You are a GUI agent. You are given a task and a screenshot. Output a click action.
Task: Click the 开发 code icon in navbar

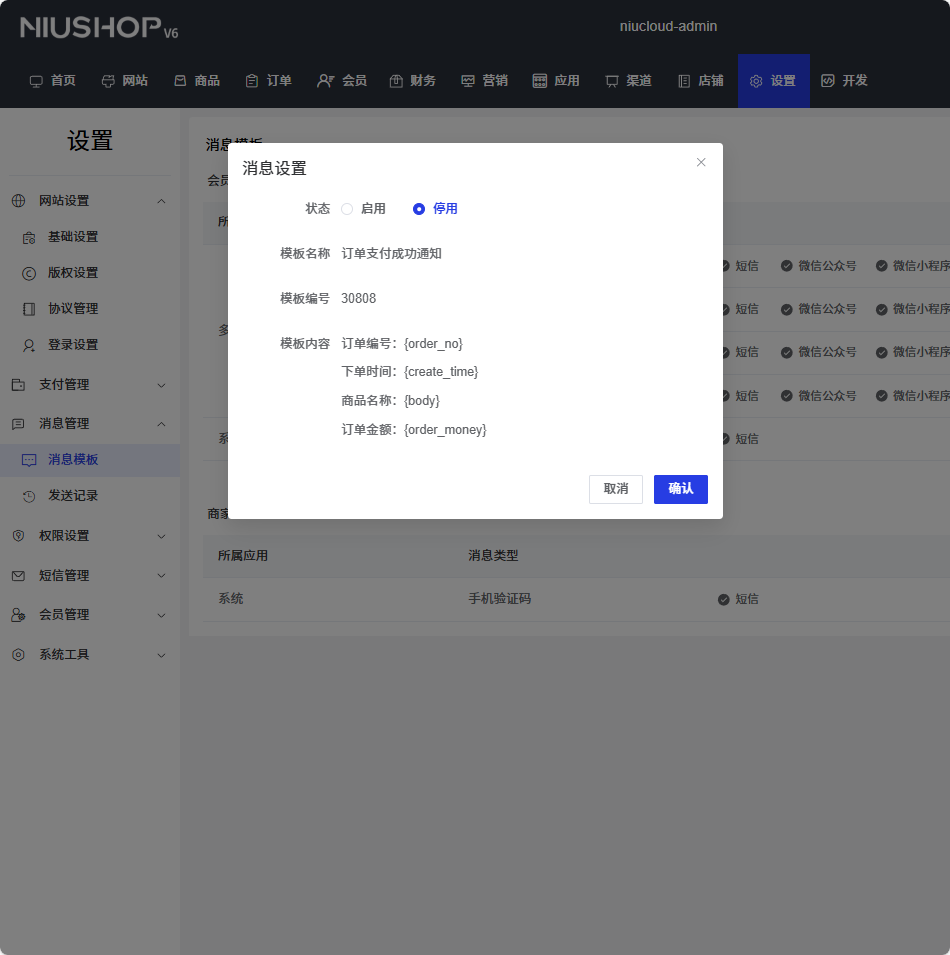point(827,81)
